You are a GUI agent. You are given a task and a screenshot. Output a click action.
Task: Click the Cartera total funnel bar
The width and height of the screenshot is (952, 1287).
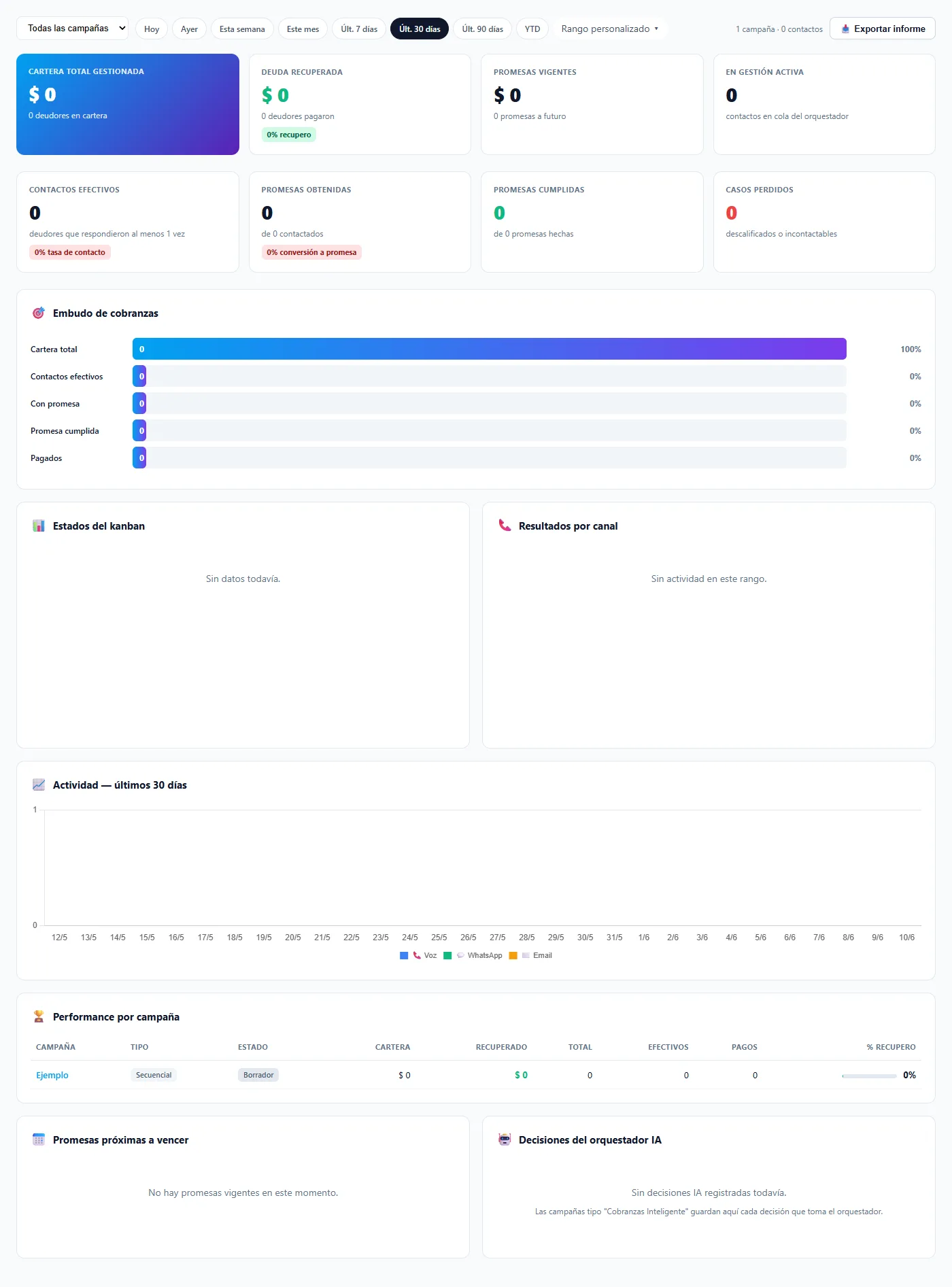pos(490,349)
